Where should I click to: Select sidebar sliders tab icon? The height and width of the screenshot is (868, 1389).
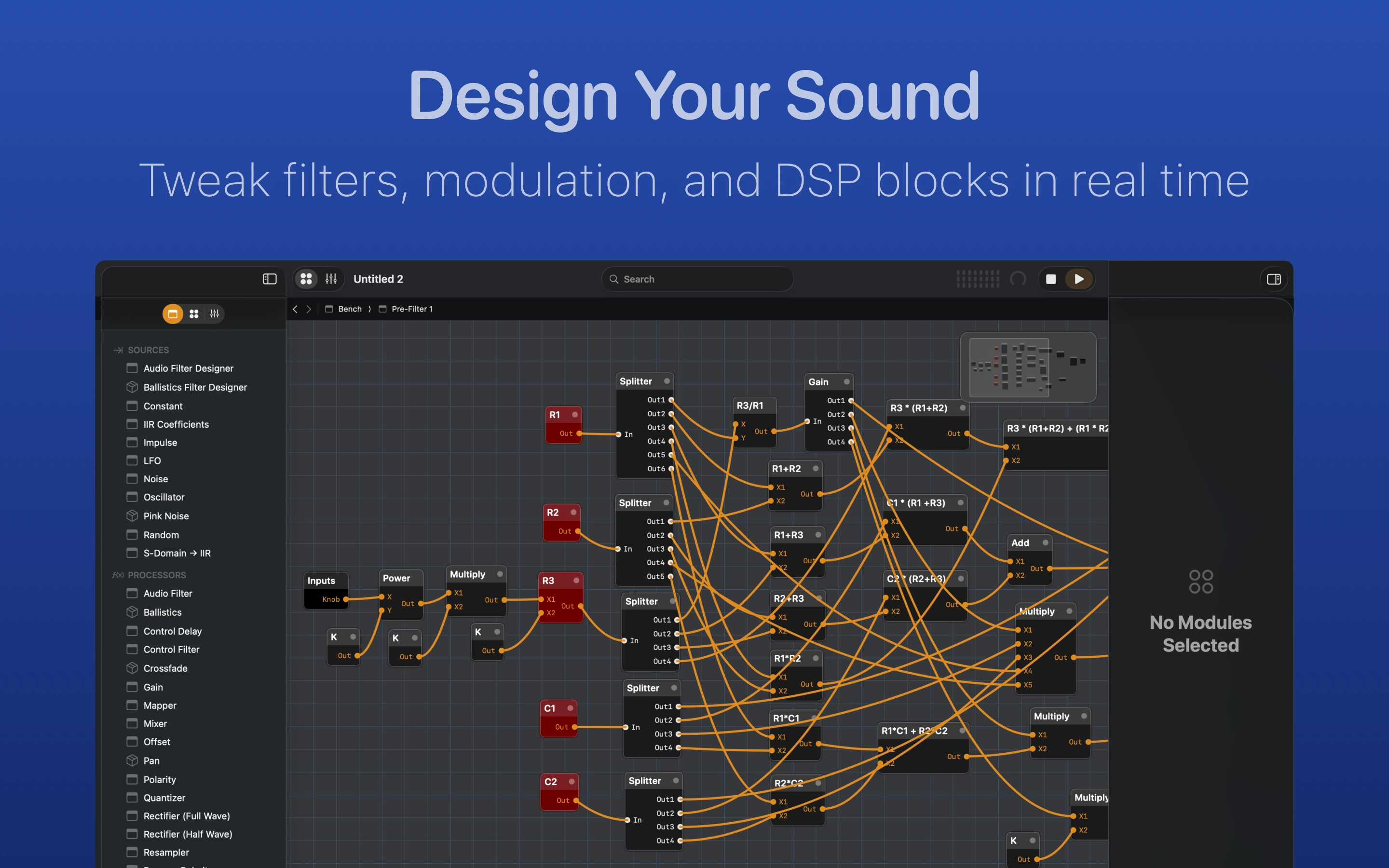coord(214,314)
